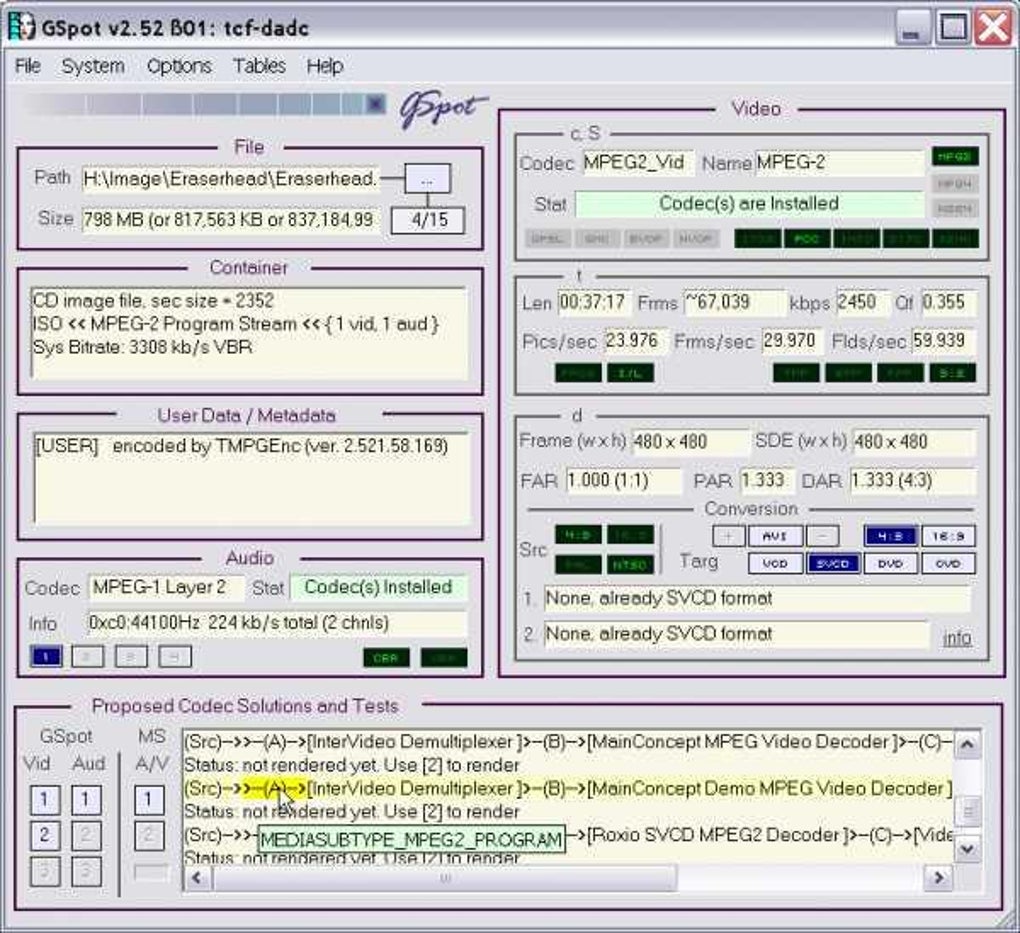Select the SVCD conversion target
Viewport: 1020px width, 933px height.
pyautogui.click(x=832, y=563)
